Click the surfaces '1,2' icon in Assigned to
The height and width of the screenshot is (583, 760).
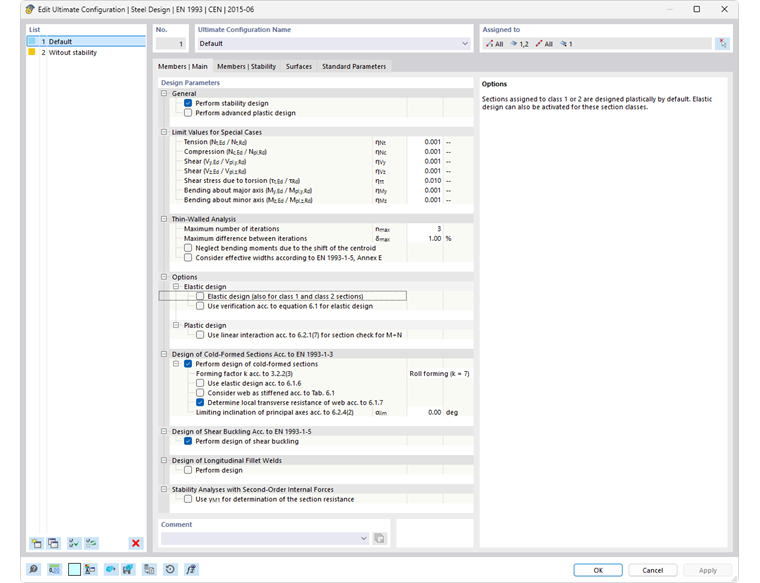click(x=520, y=44)
